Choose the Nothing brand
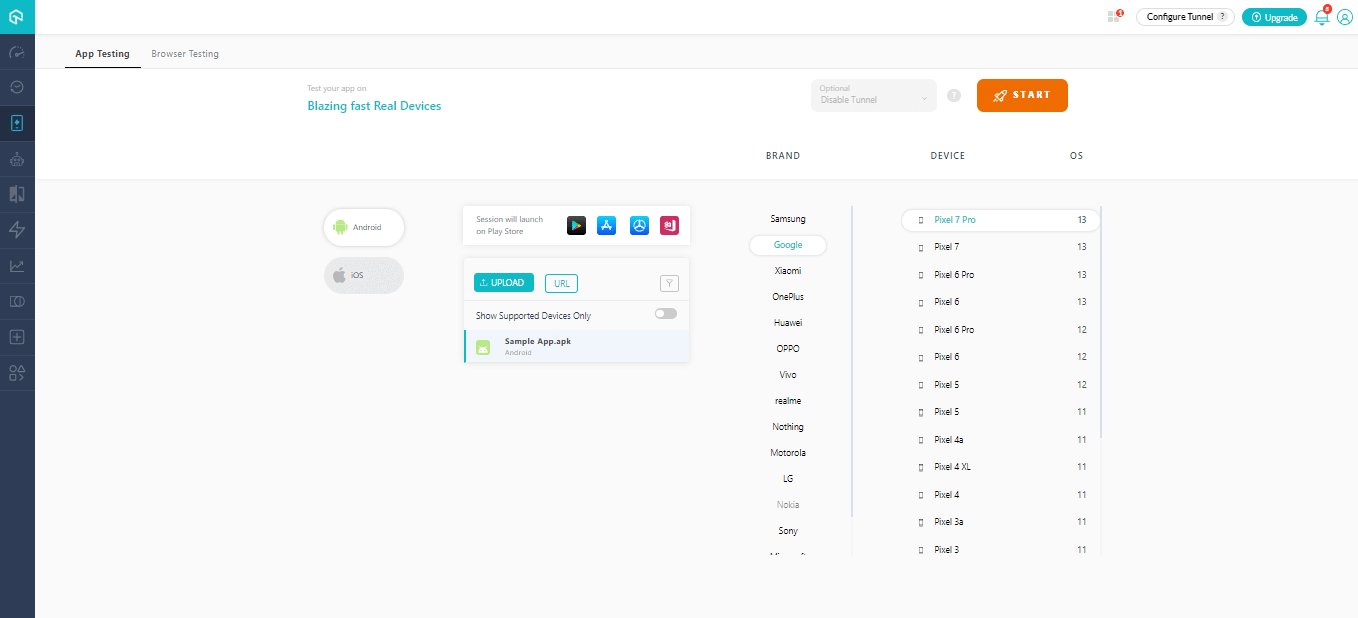The image size is (1358, 618). click(x=788, y=427)
